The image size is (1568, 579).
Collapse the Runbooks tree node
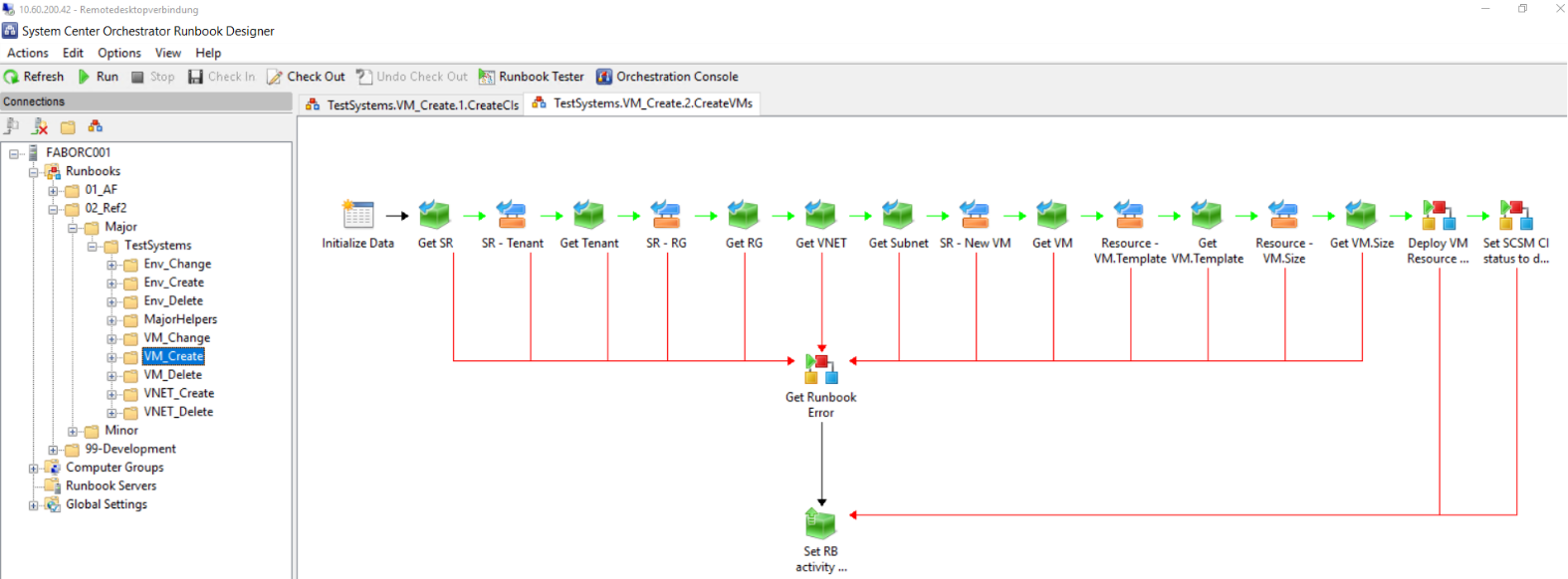click(34, 172)
